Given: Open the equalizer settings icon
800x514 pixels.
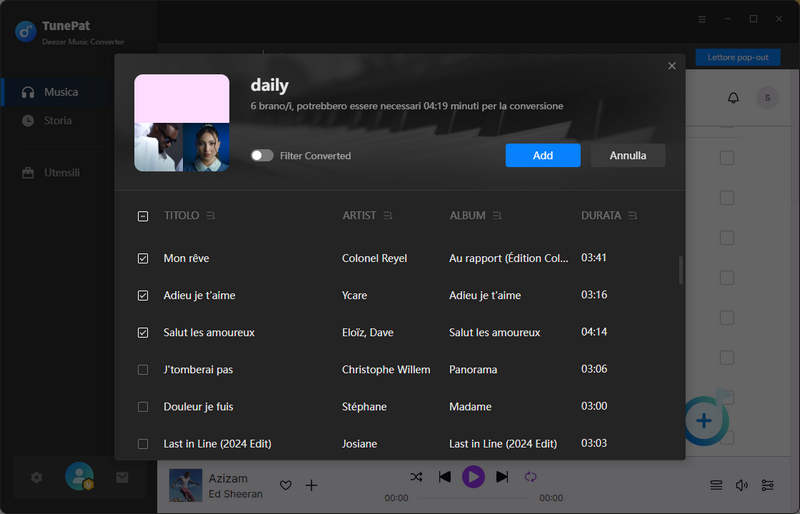Looking at the screenshot, I should (767, 485).
